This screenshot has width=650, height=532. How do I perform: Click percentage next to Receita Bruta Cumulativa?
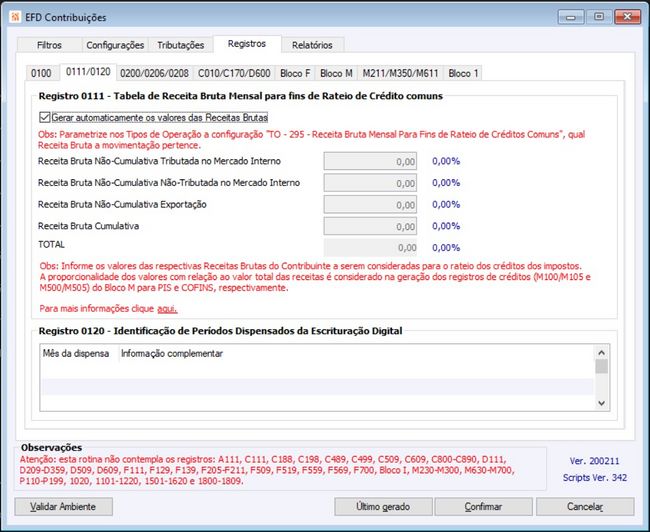pos(446,226)
